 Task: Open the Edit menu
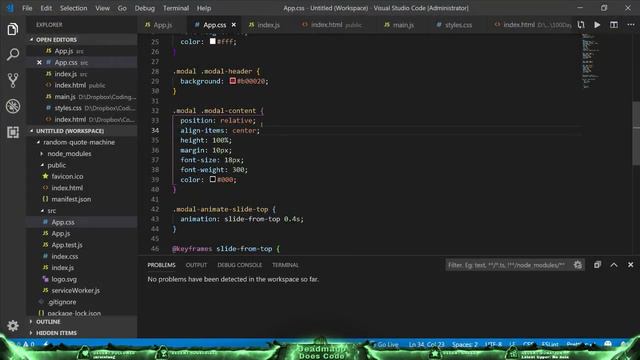46,8
